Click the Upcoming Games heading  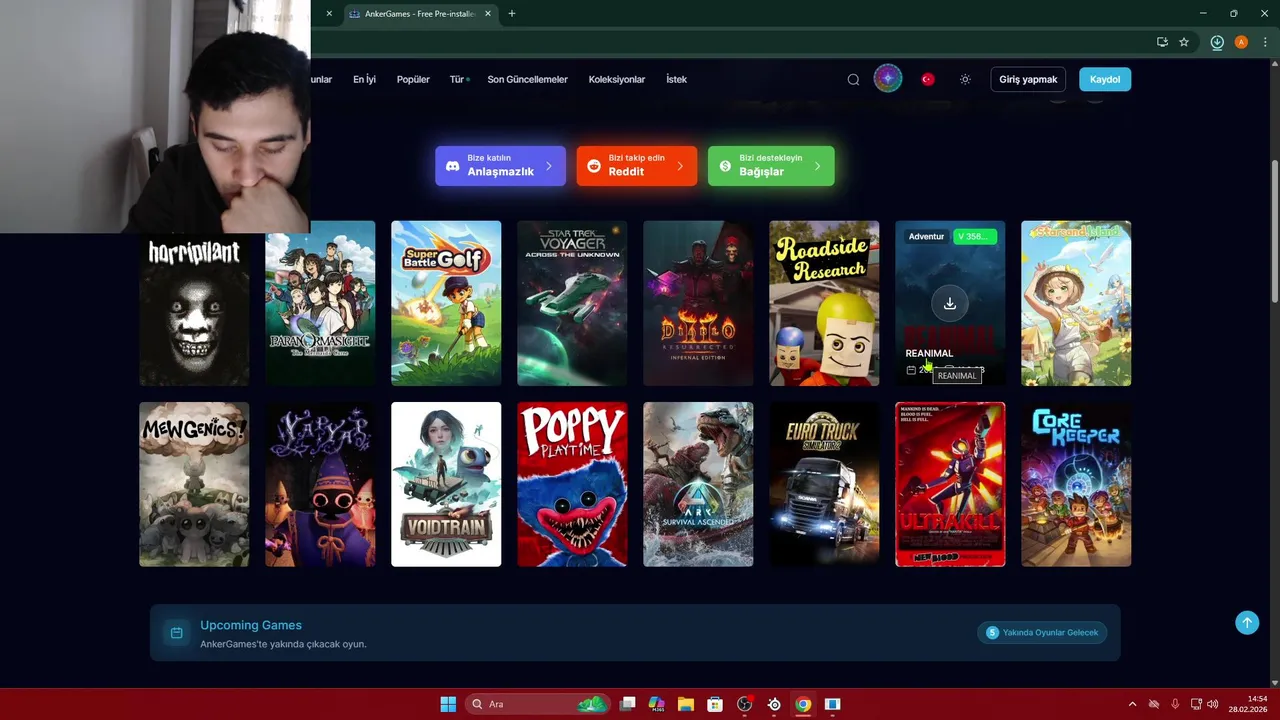(251, 625)
